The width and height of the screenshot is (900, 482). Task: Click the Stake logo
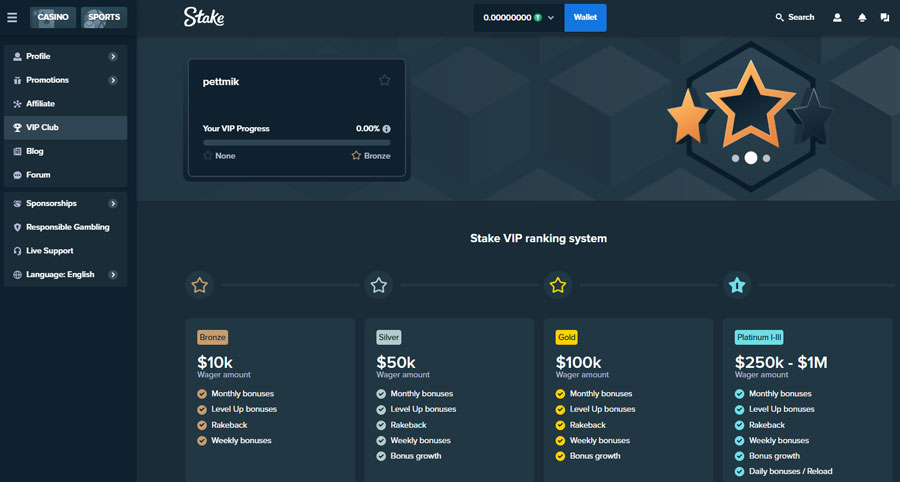click(204, 17)
